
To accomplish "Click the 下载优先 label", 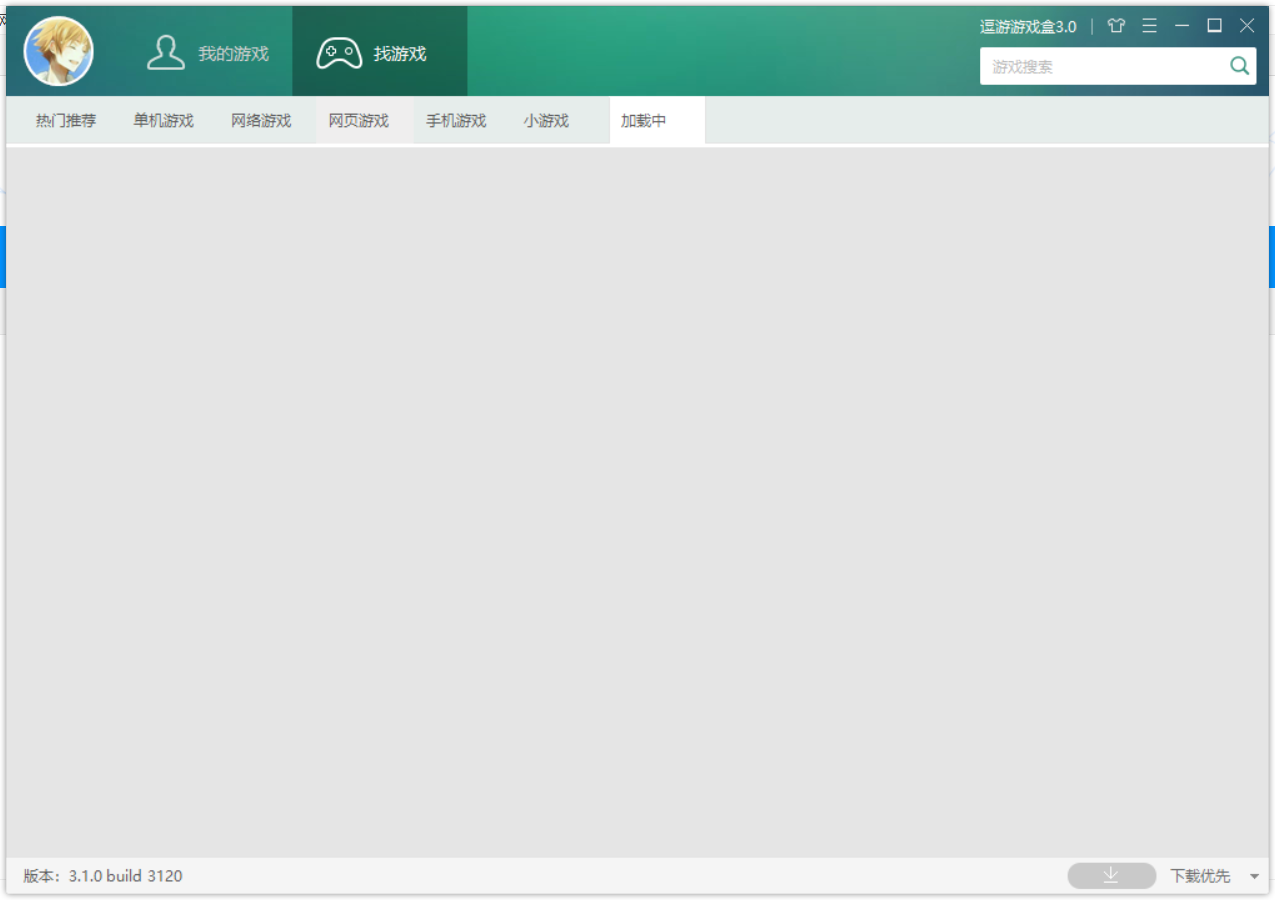I will [x=1200, y=876].
